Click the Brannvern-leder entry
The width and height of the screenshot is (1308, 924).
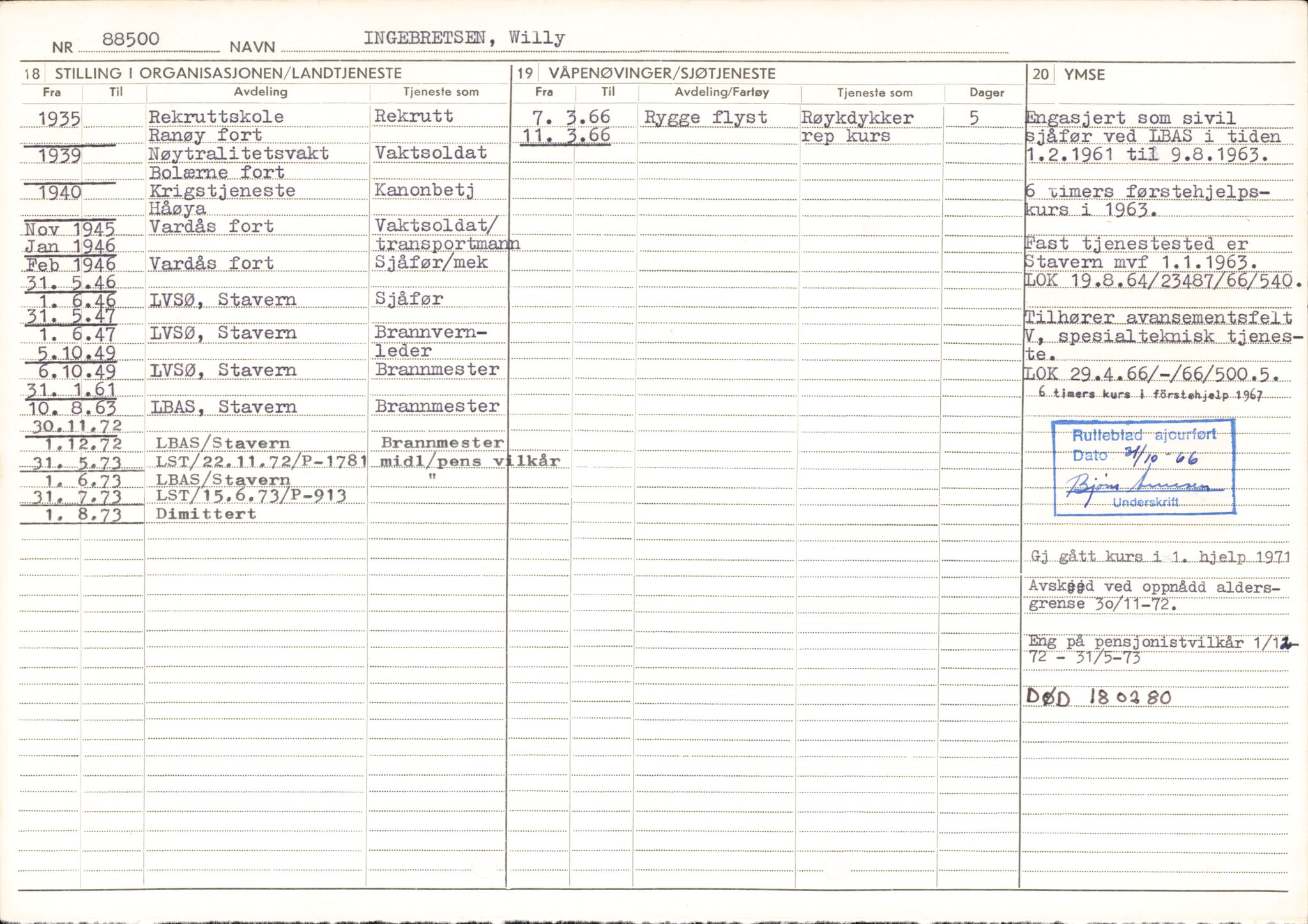[x=430, y=341]
